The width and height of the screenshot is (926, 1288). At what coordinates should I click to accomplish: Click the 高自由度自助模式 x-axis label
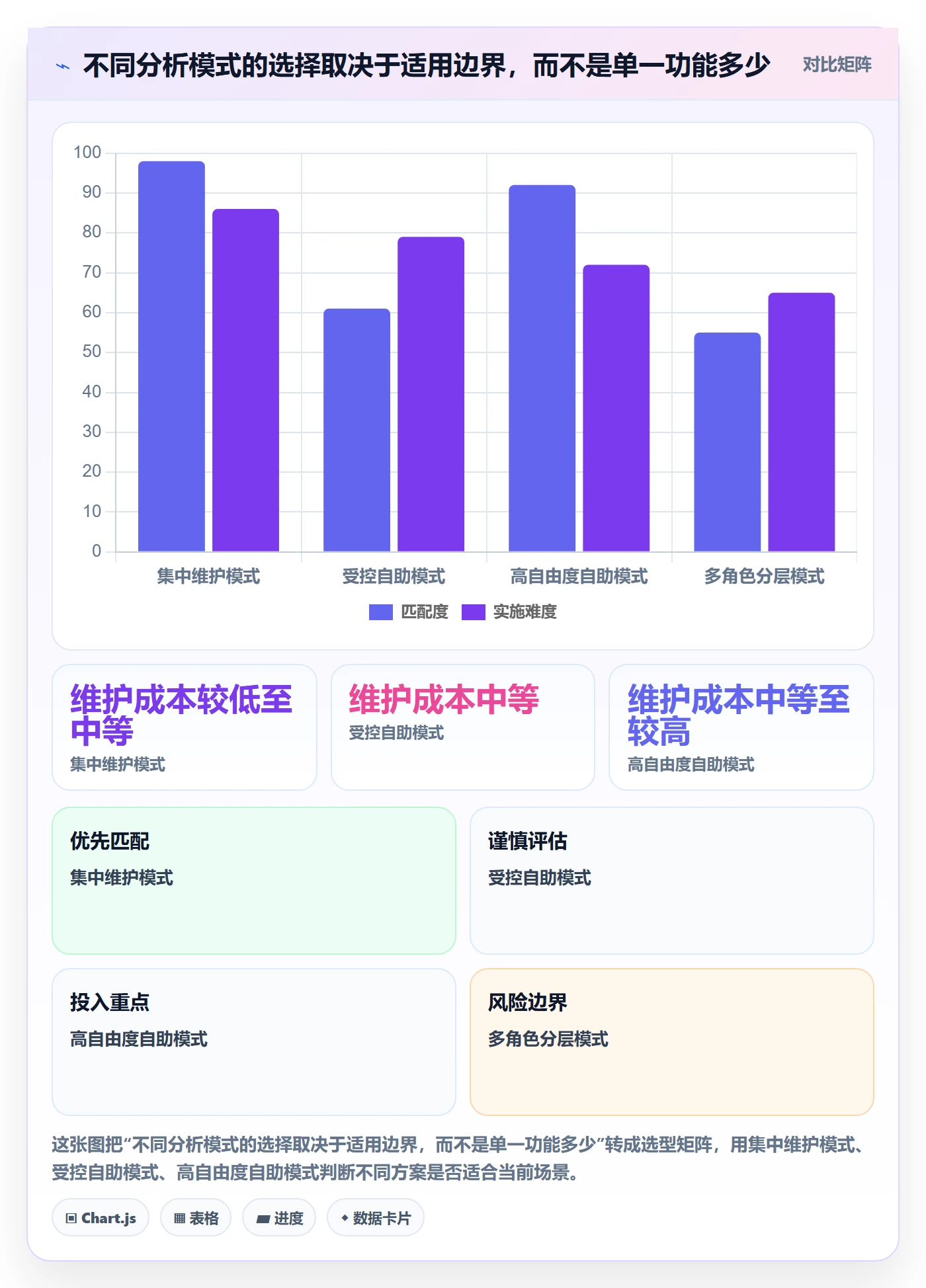coord(579,577)
